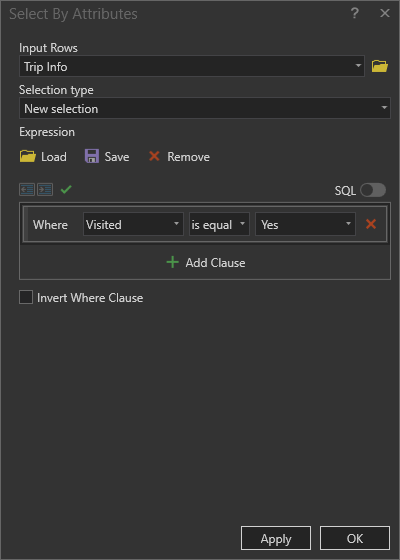Image resolution: width=400 pixels, height=560 pixels.
Task: Open the Visited field dropdown
Action: pos(133,224)
